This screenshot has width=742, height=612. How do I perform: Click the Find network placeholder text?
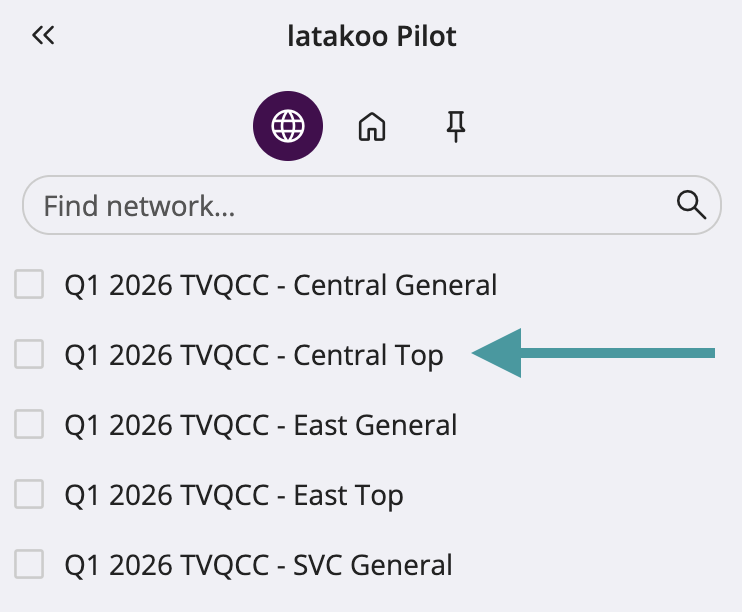point(139,206)
